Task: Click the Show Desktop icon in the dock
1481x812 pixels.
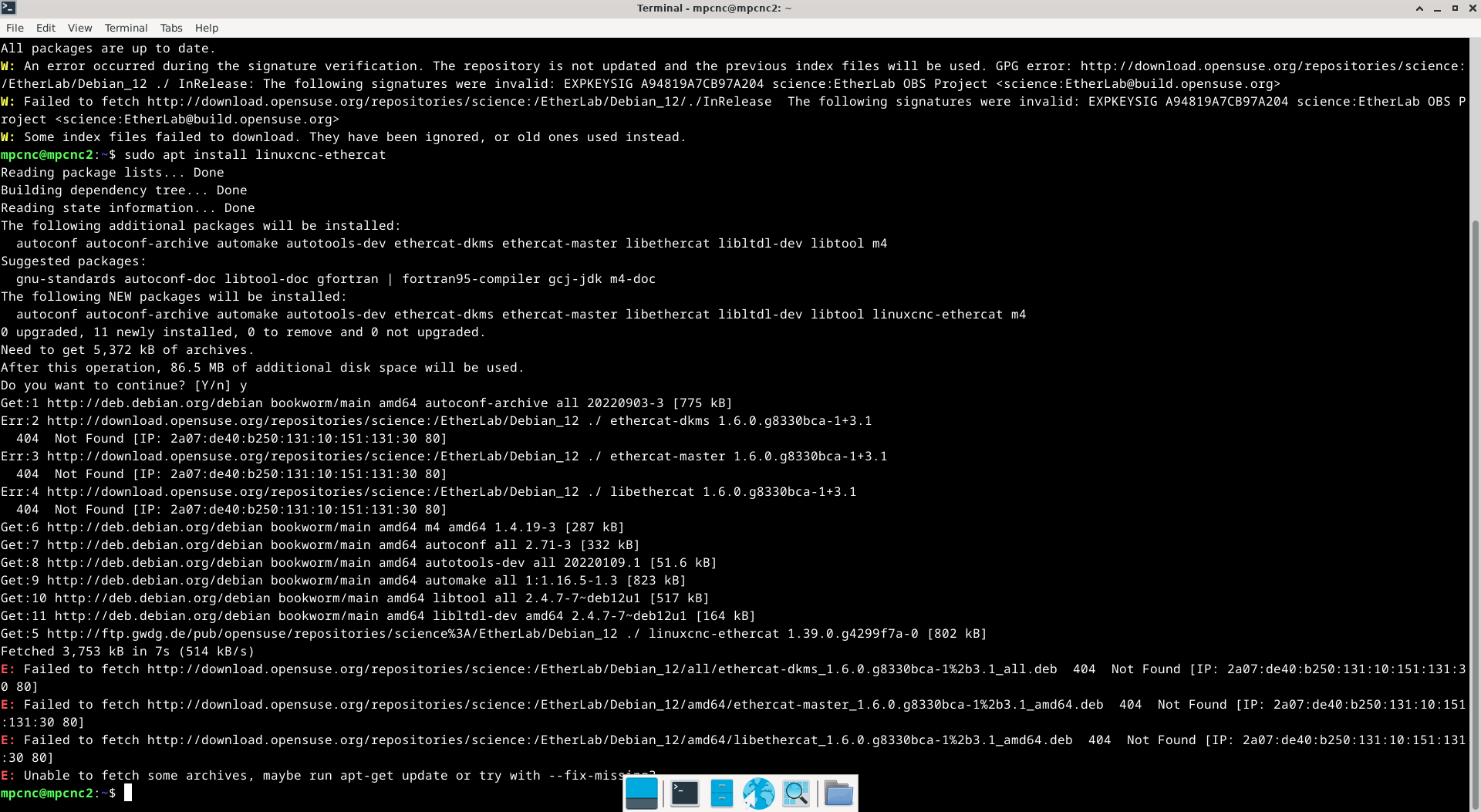Action: pyautogui.click(x=642, y=793)
